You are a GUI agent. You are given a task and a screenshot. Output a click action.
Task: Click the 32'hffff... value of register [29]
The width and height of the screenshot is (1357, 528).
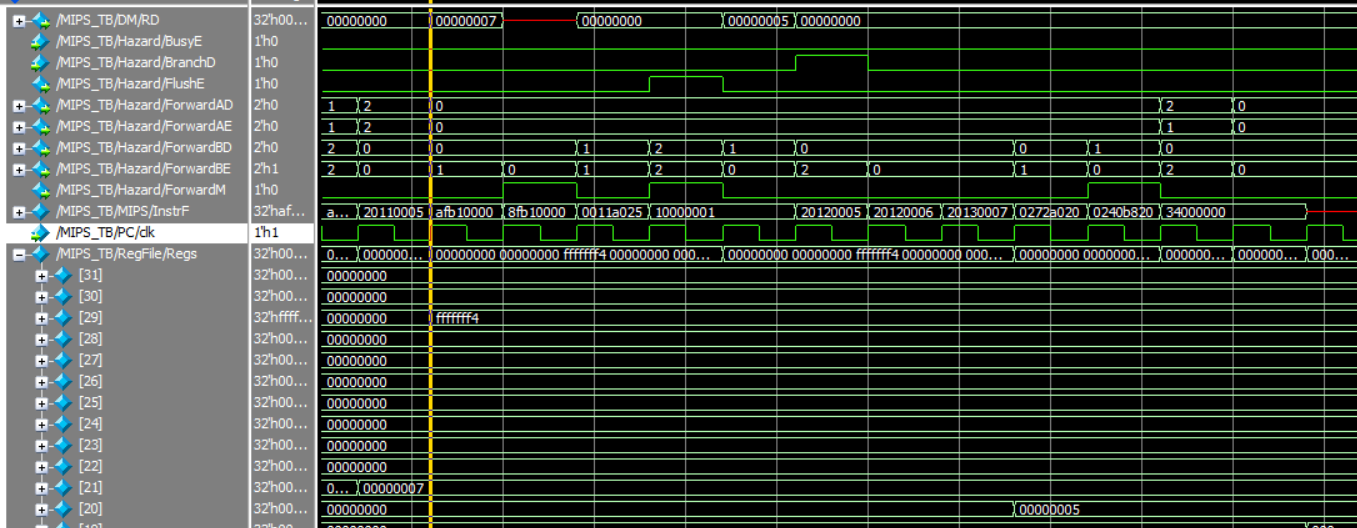point(282,317)
